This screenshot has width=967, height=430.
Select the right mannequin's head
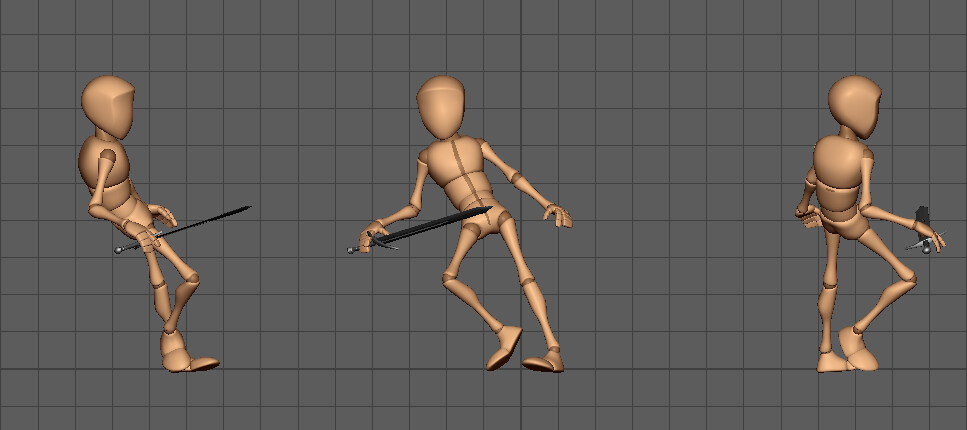click(854, 106)
